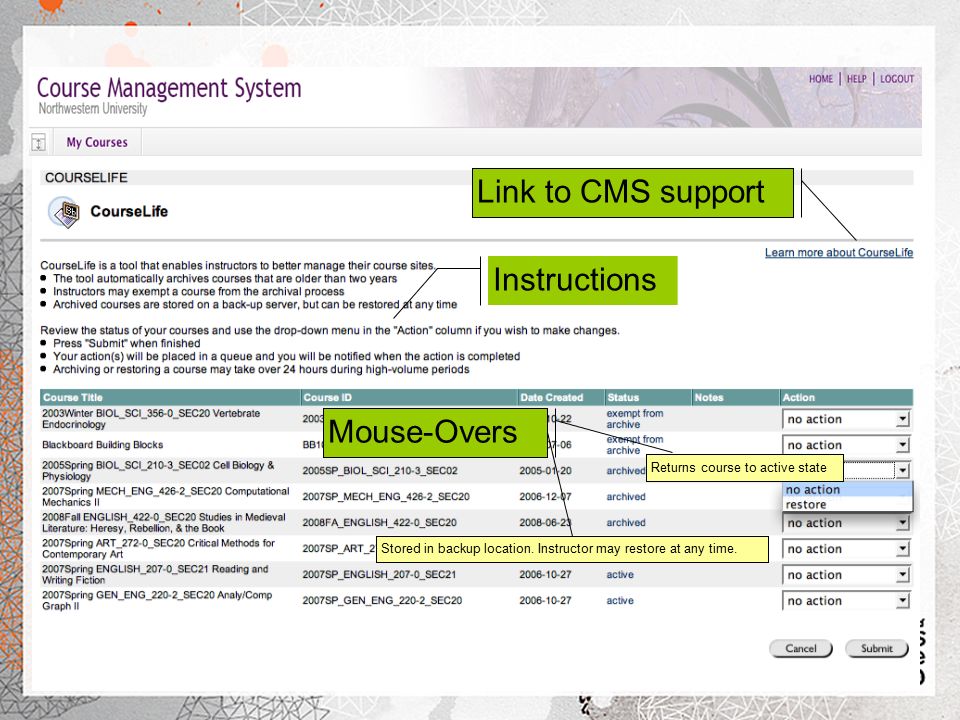Image resolution: width=960 pixels, height=720 pixels.
Task: Open the My Courses tab
Action: pos(97,142)
